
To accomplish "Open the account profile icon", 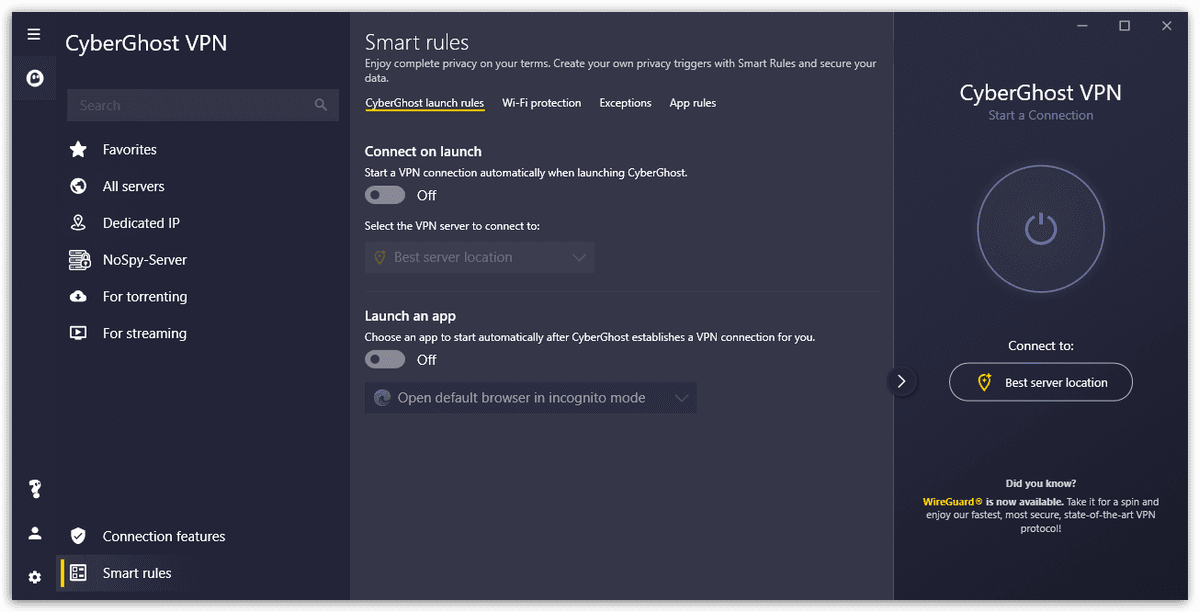I will (35, 533).
